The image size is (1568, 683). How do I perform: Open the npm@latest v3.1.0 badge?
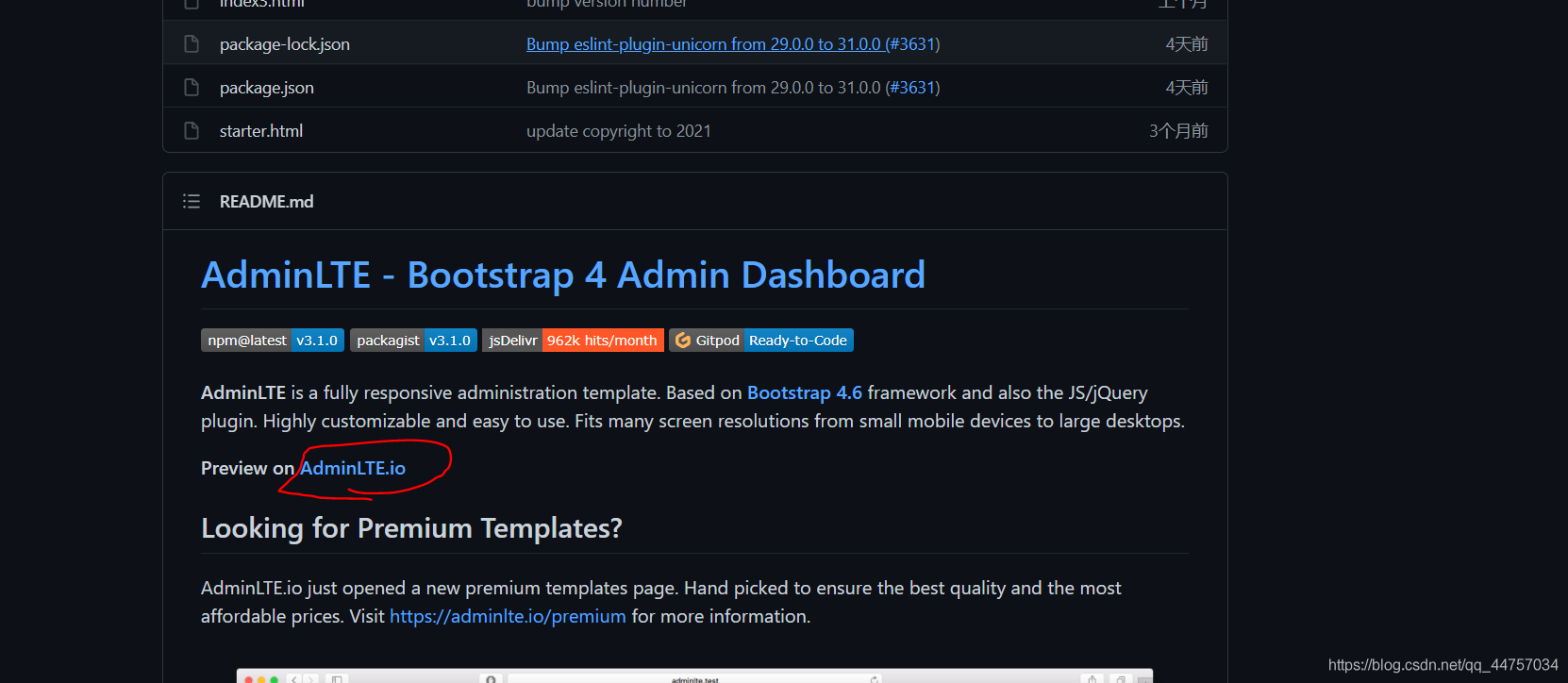click(273, 341)
